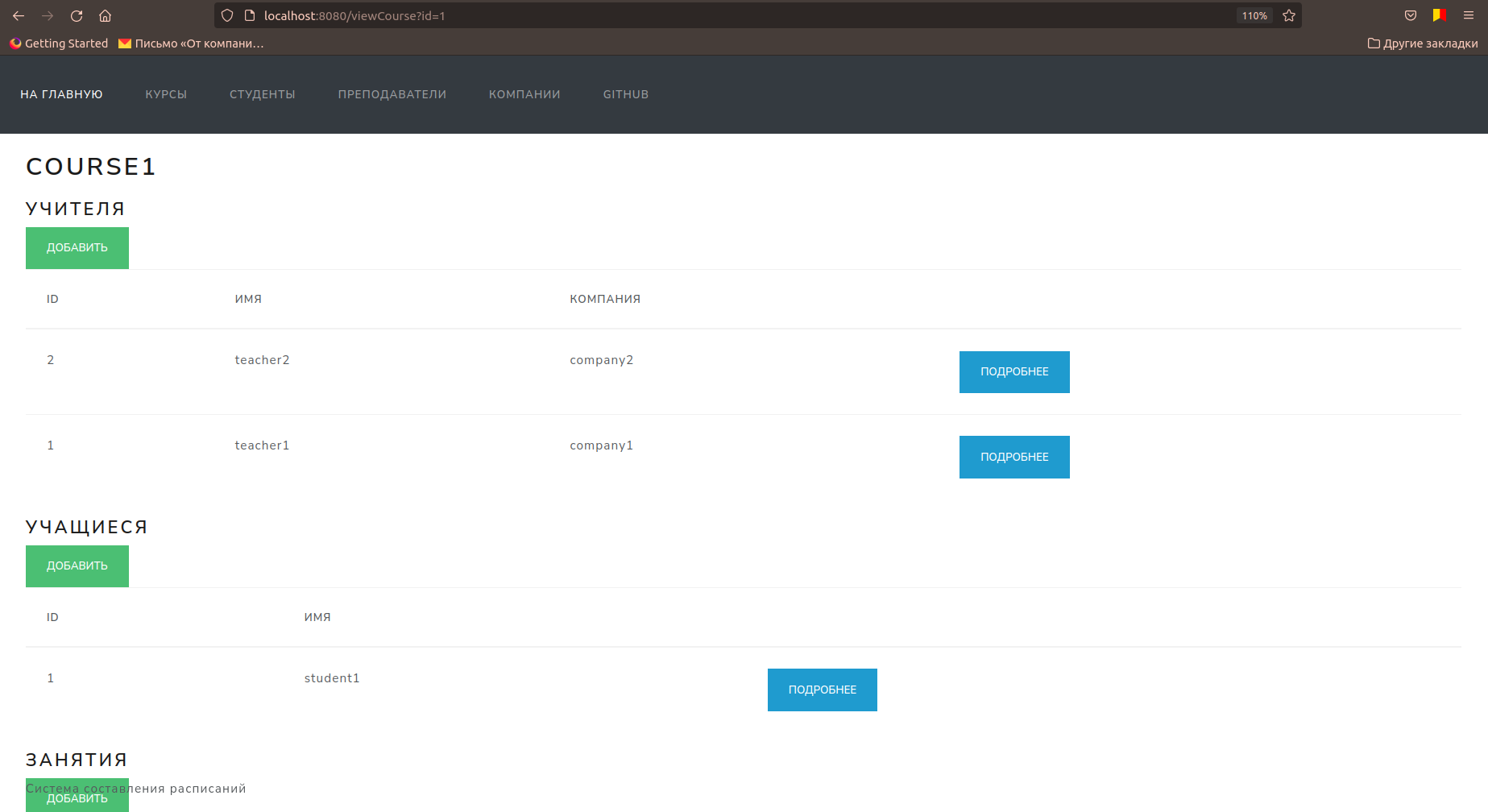Image resolution: width=1488 pixels, height=812 pixels.
Task: Reload the current page
Action: point(76,15)
